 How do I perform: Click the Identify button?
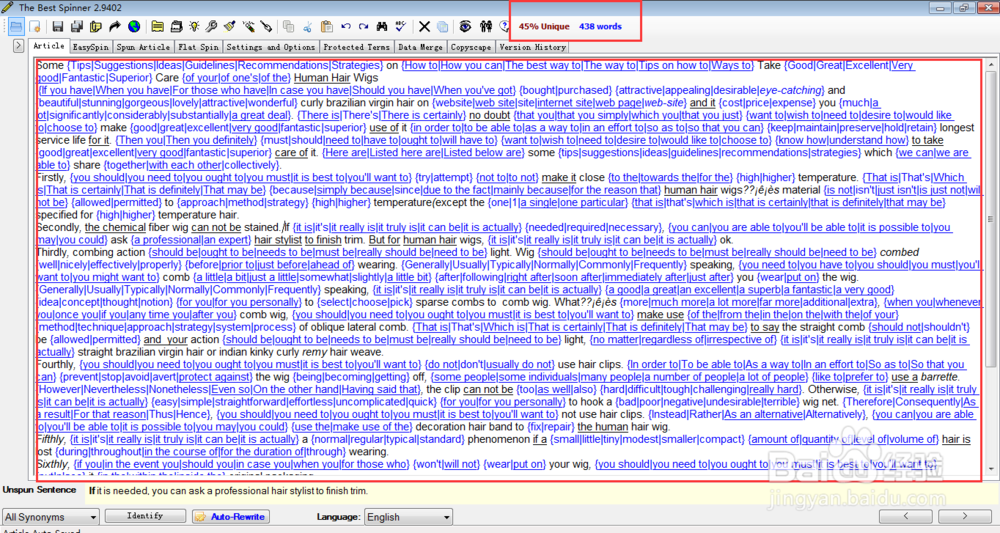tap(145, 516)
